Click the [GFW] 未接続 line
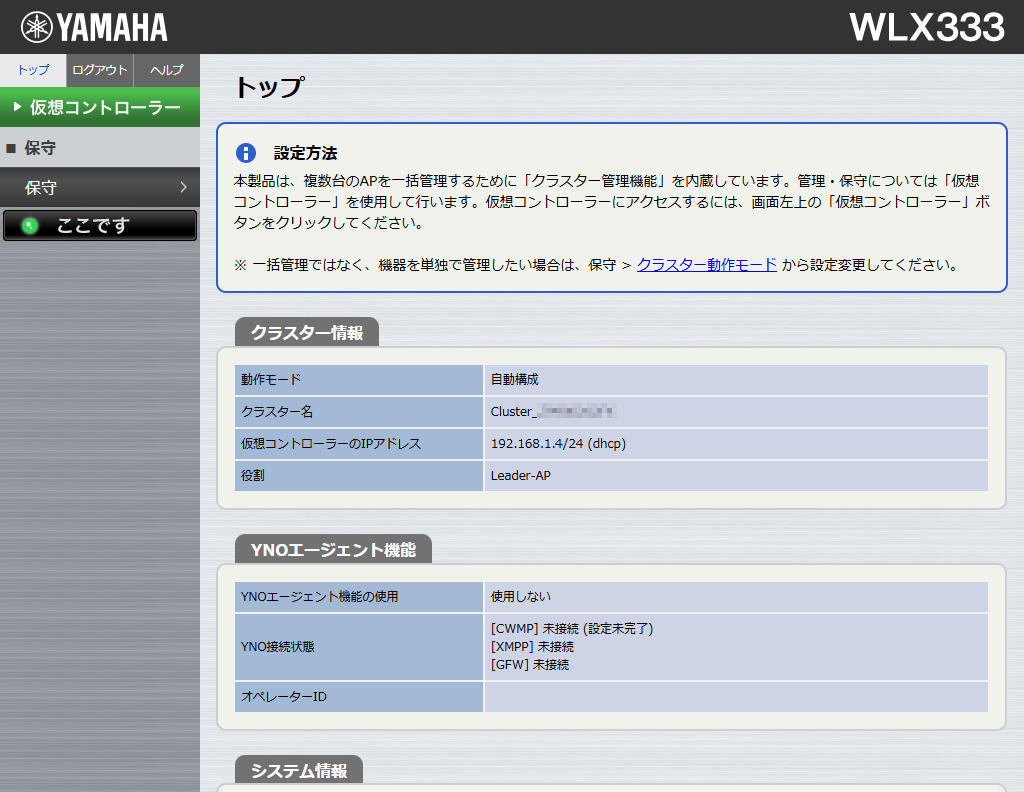The width and height of the screenshot is (1024, 792). [530, 665]
